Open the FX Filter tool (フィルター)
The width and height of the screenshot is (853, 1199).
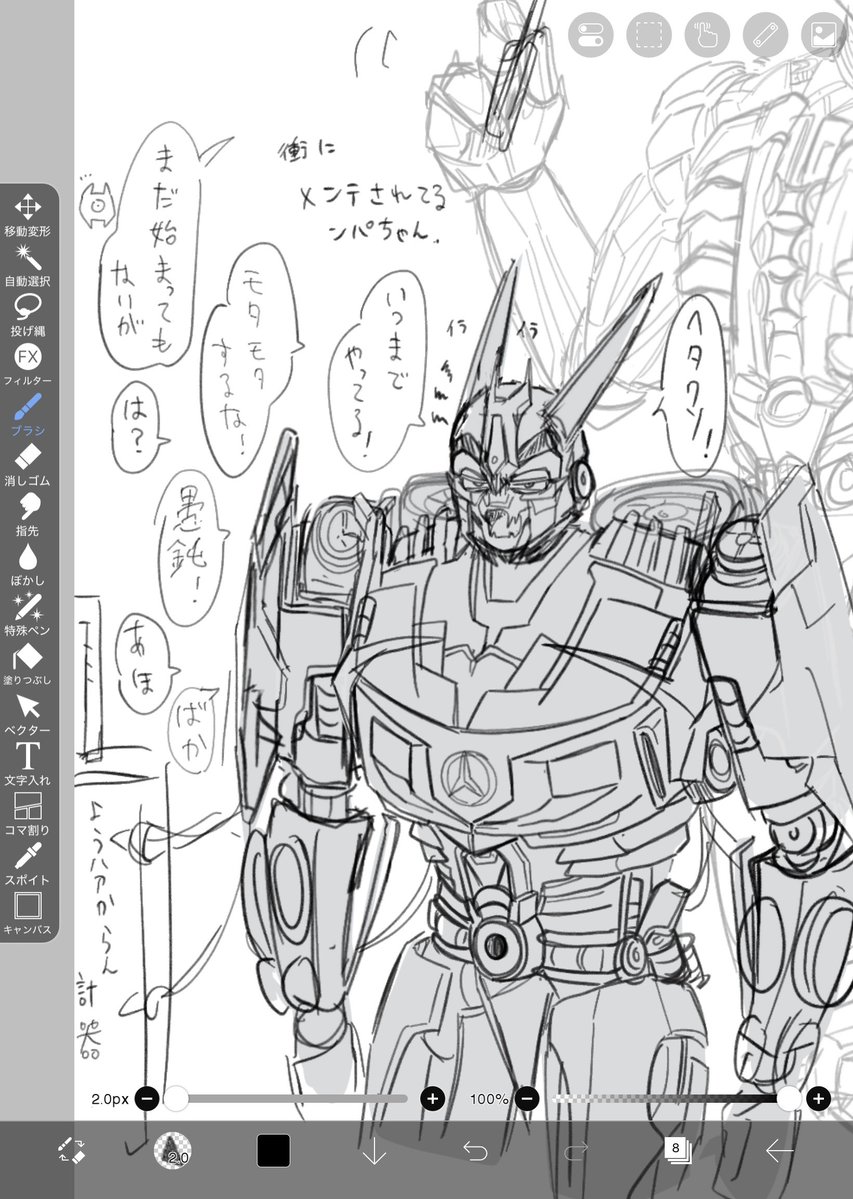28,365
